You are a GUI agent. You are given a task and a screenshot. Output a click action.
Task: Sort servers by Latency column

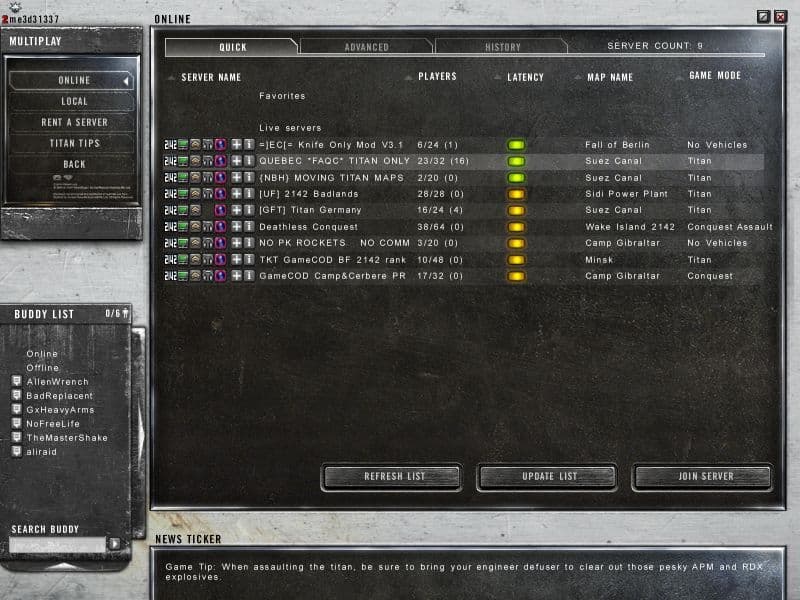[x=525, y=78]
